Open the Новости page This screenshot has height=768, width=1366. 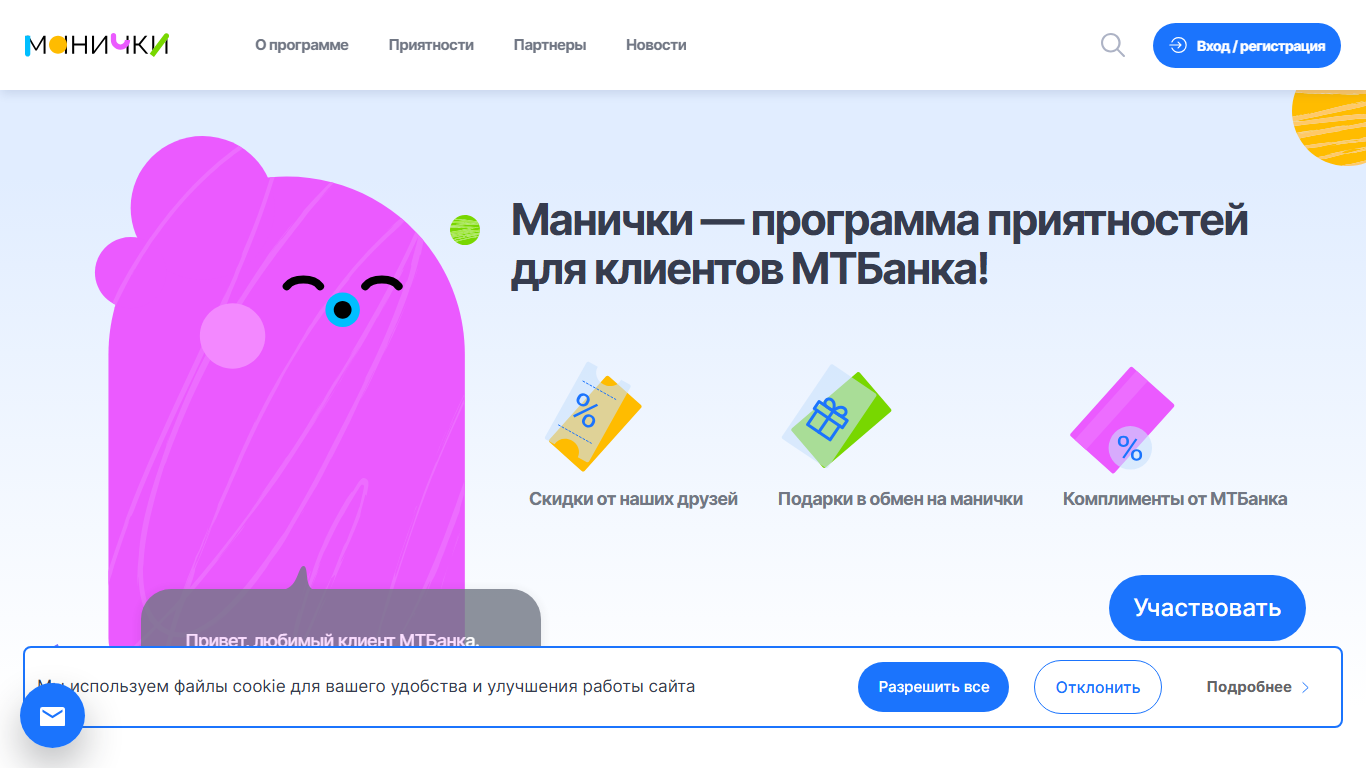click(x=656, y=45)
